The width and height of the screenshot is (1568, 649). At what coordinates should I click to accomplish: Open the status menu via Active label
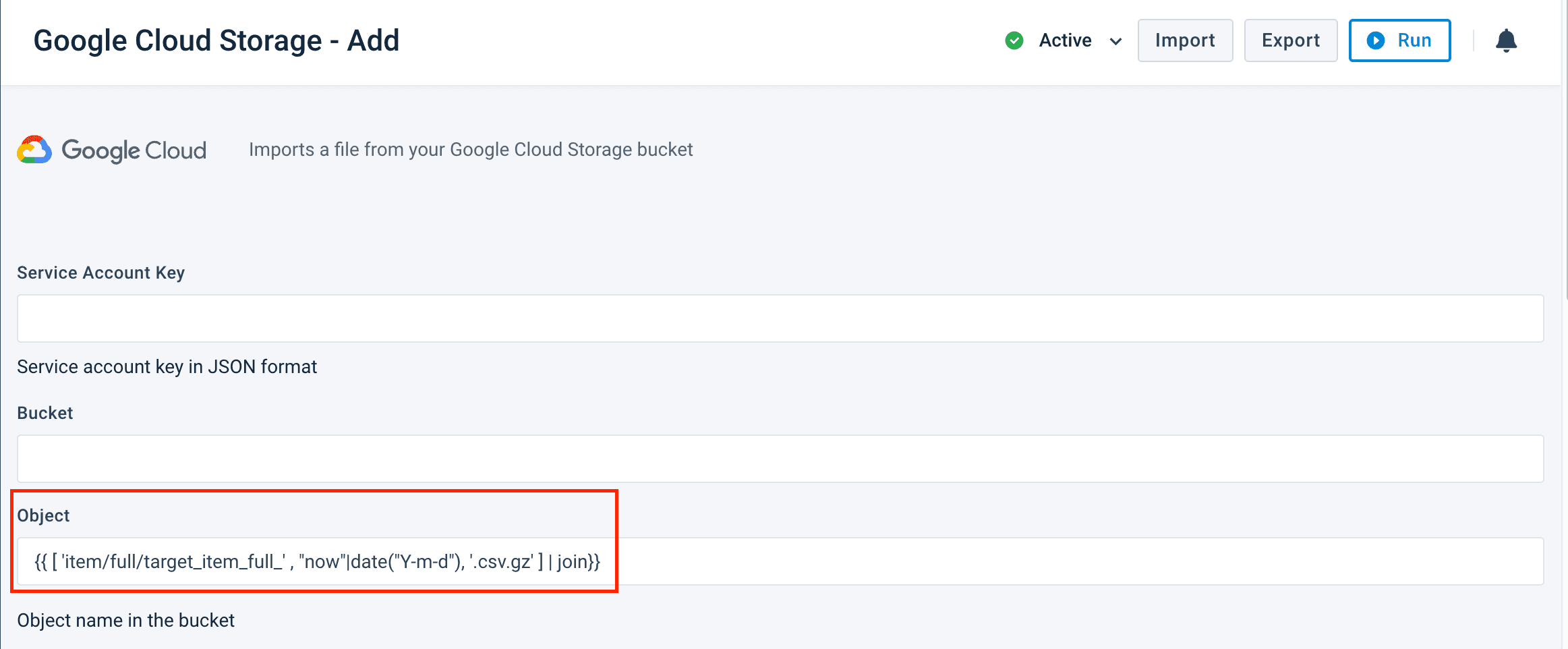pos(1065,41)
